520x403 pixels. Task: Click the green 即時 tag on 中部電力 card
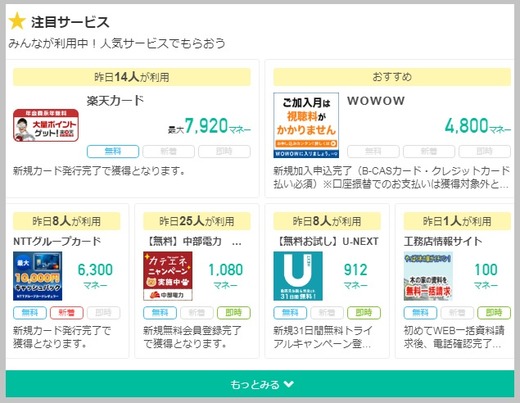(x=234, y=313)
